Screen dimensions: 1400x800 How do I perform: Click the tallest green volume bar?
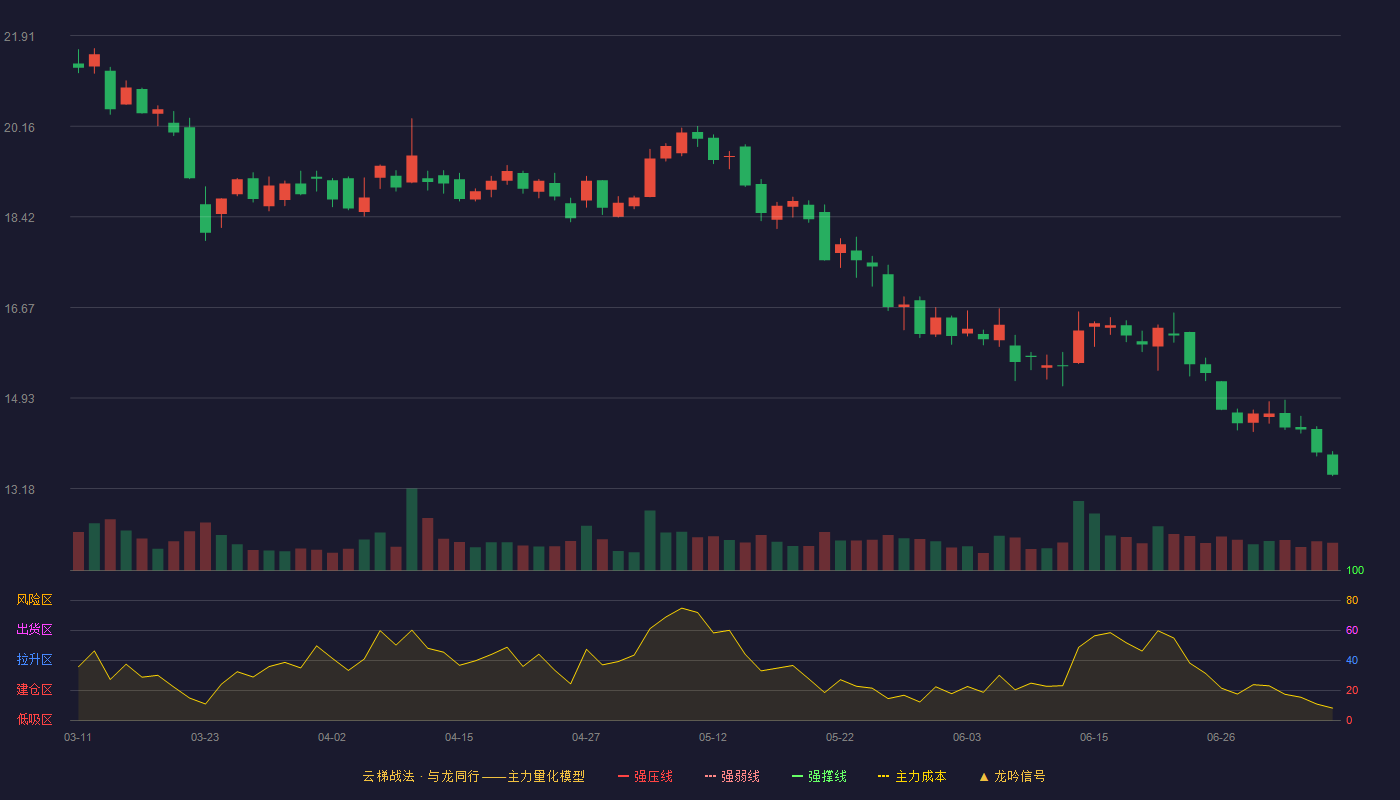[x=411, y=529]
